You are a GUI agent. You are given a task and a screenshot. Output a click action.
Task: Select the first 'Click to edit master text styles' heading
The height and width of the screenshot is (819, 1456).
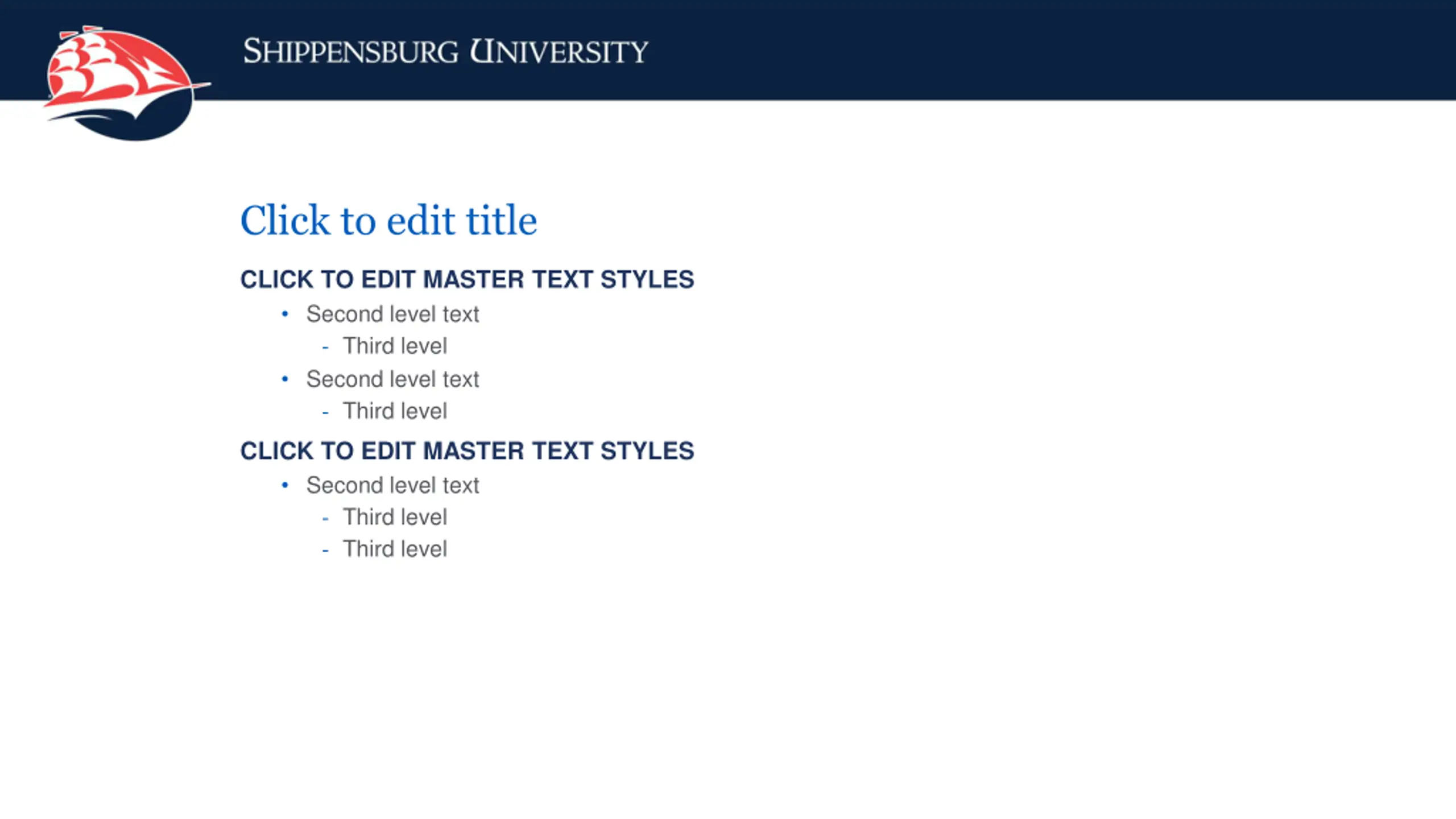[467, 279]
